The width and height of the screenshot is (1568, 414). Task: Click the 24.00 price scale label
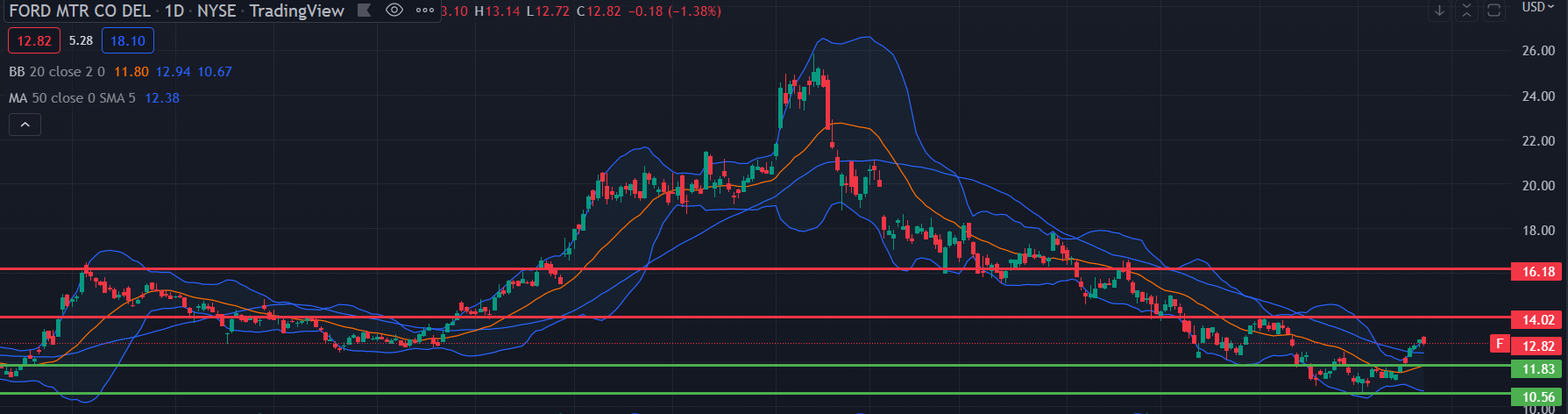[1538, 96]
